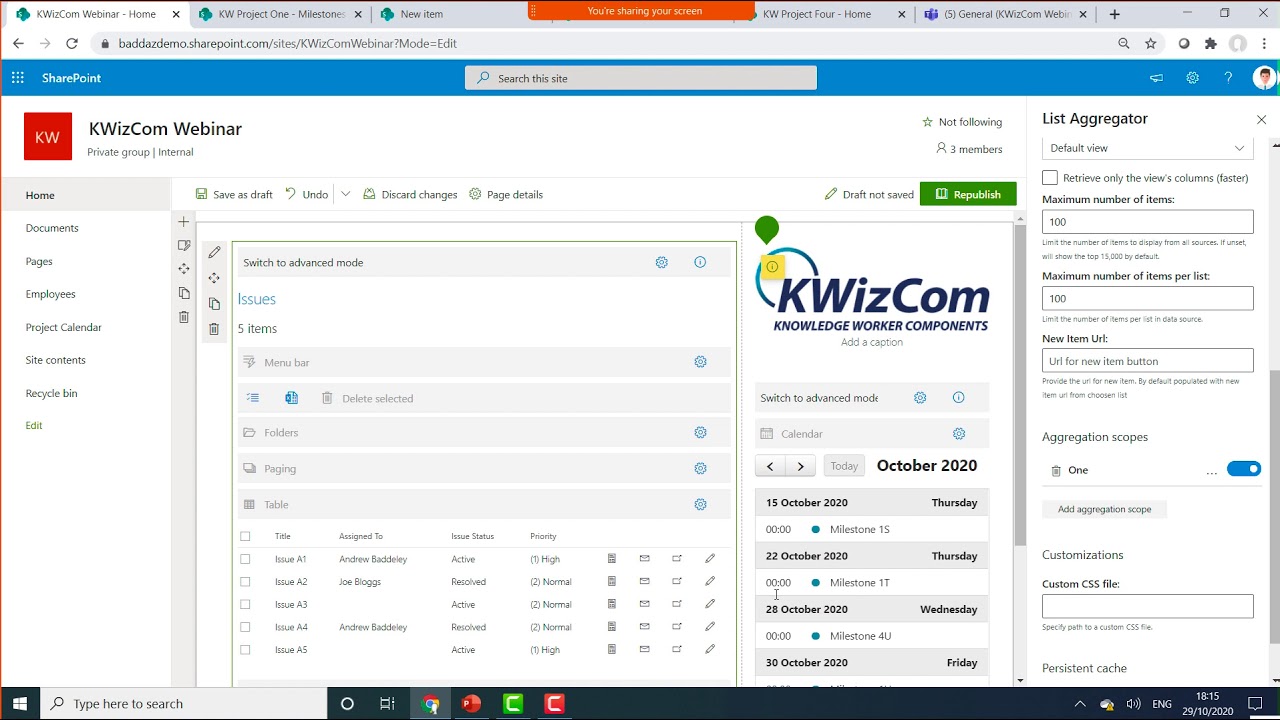Open the SharePoint app launcher waffle
The image size is (1280, 720).
pyautogui.click(x=18, y=78)
